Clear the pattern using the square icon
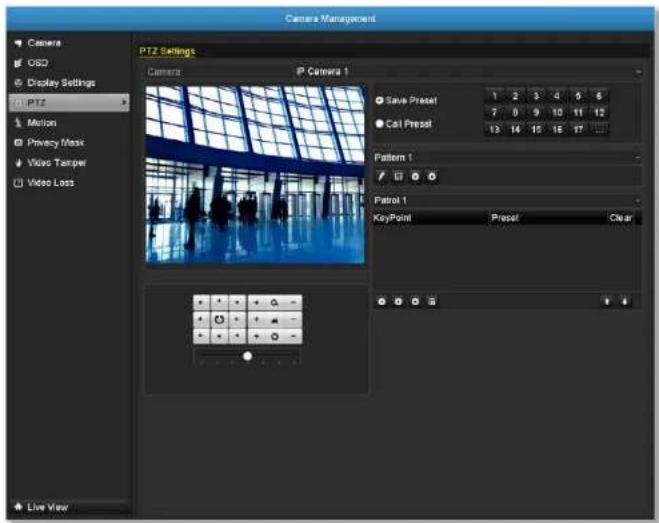659x523 pixels. 398,176
